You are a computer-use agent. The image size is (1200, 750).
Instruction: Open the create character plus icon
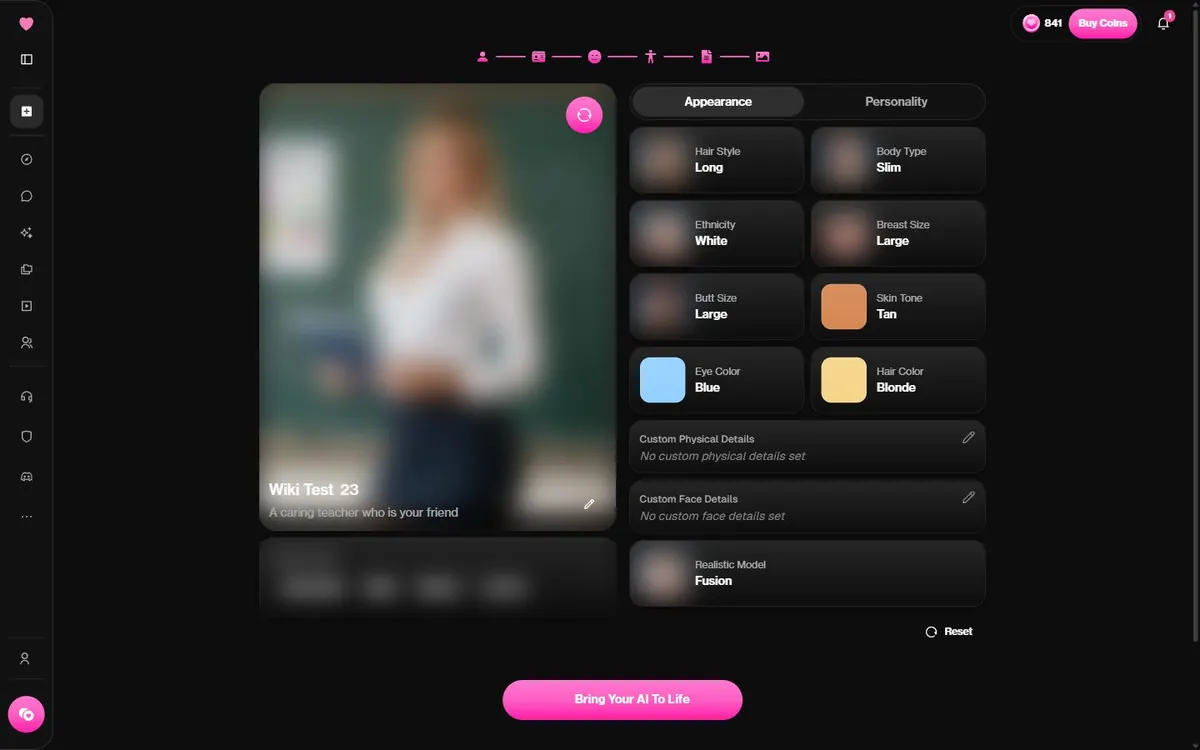point(26,111)
